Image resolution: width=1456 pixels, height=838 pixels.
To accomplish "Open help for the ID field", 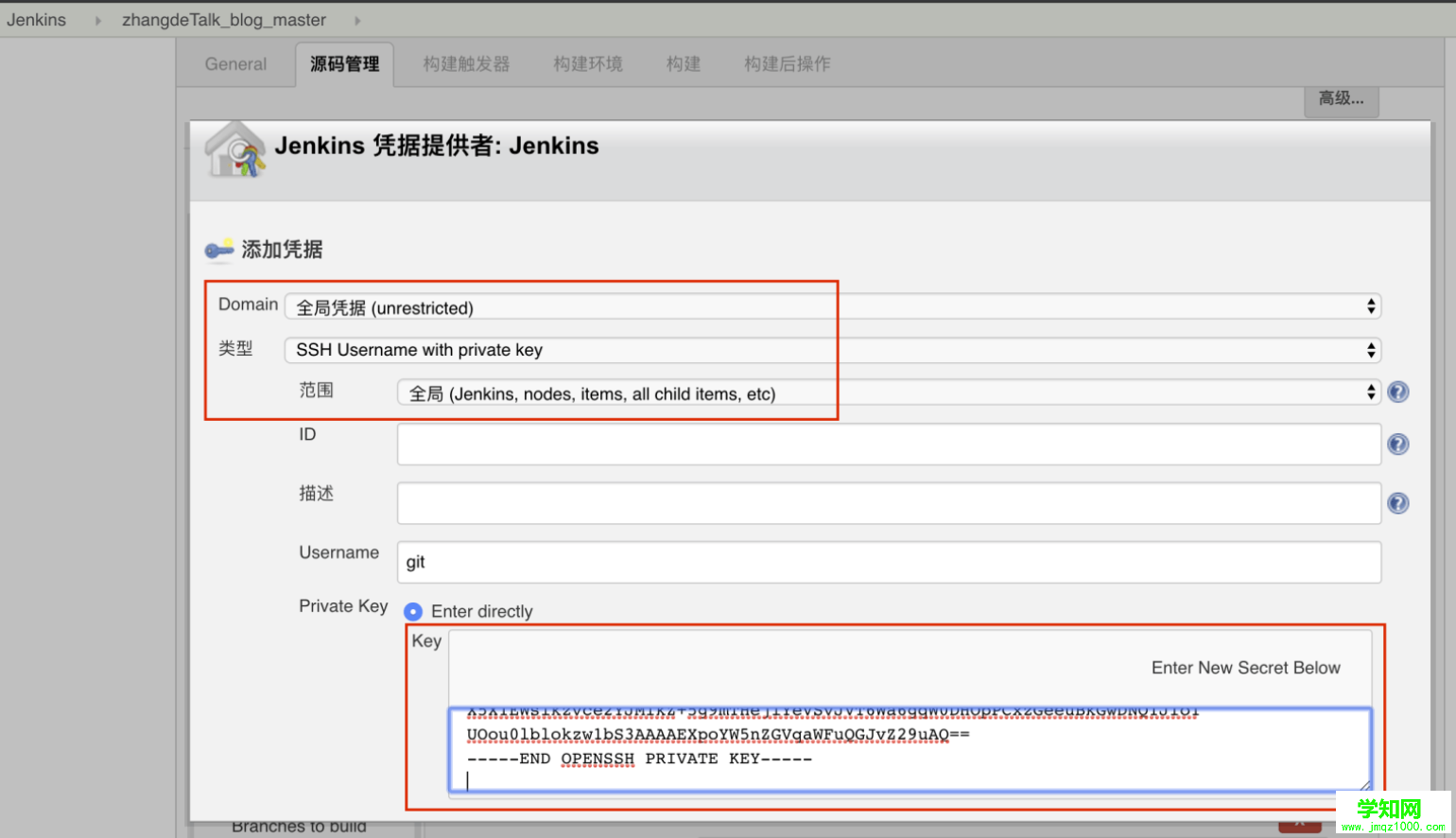I will (x=1397, y=445).
